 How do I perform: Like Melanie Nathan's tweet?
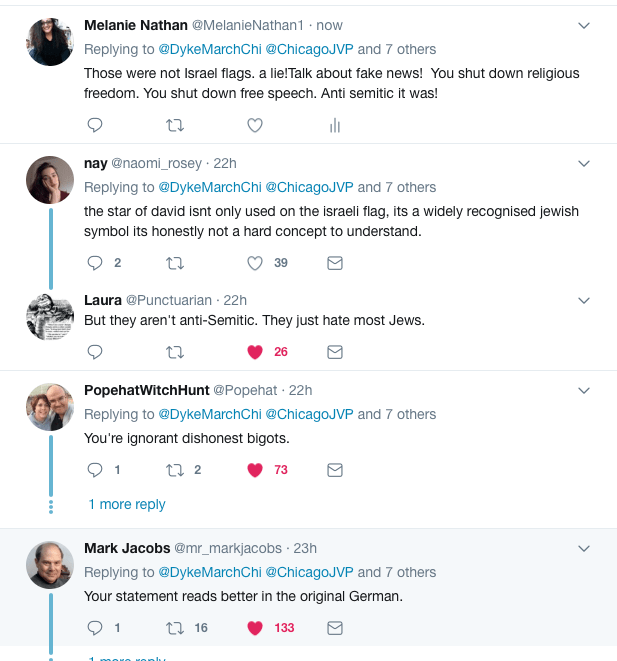click(x=255, y=125)
